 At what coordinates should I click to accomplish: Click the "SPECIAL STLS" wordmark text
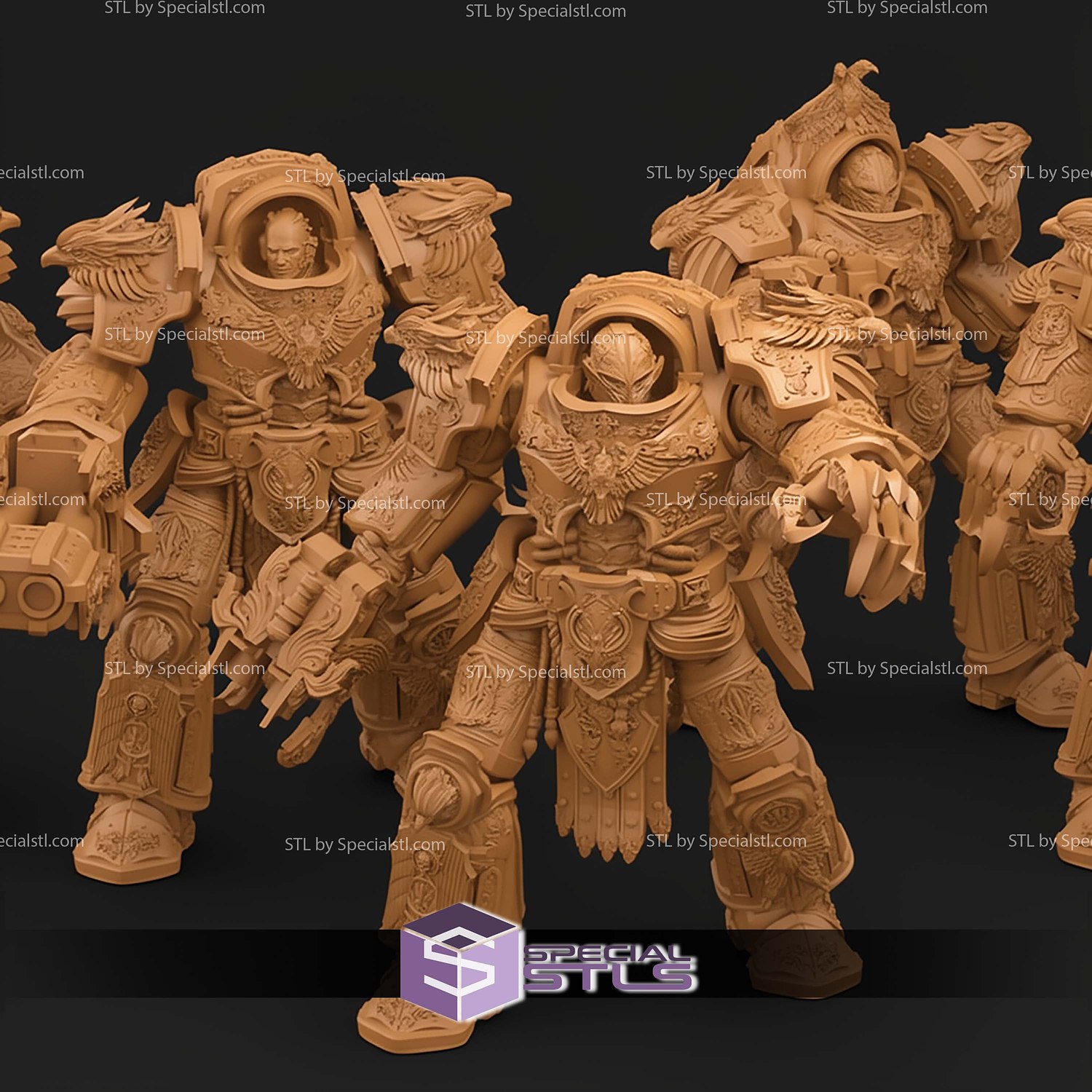(x=610, y=968)
